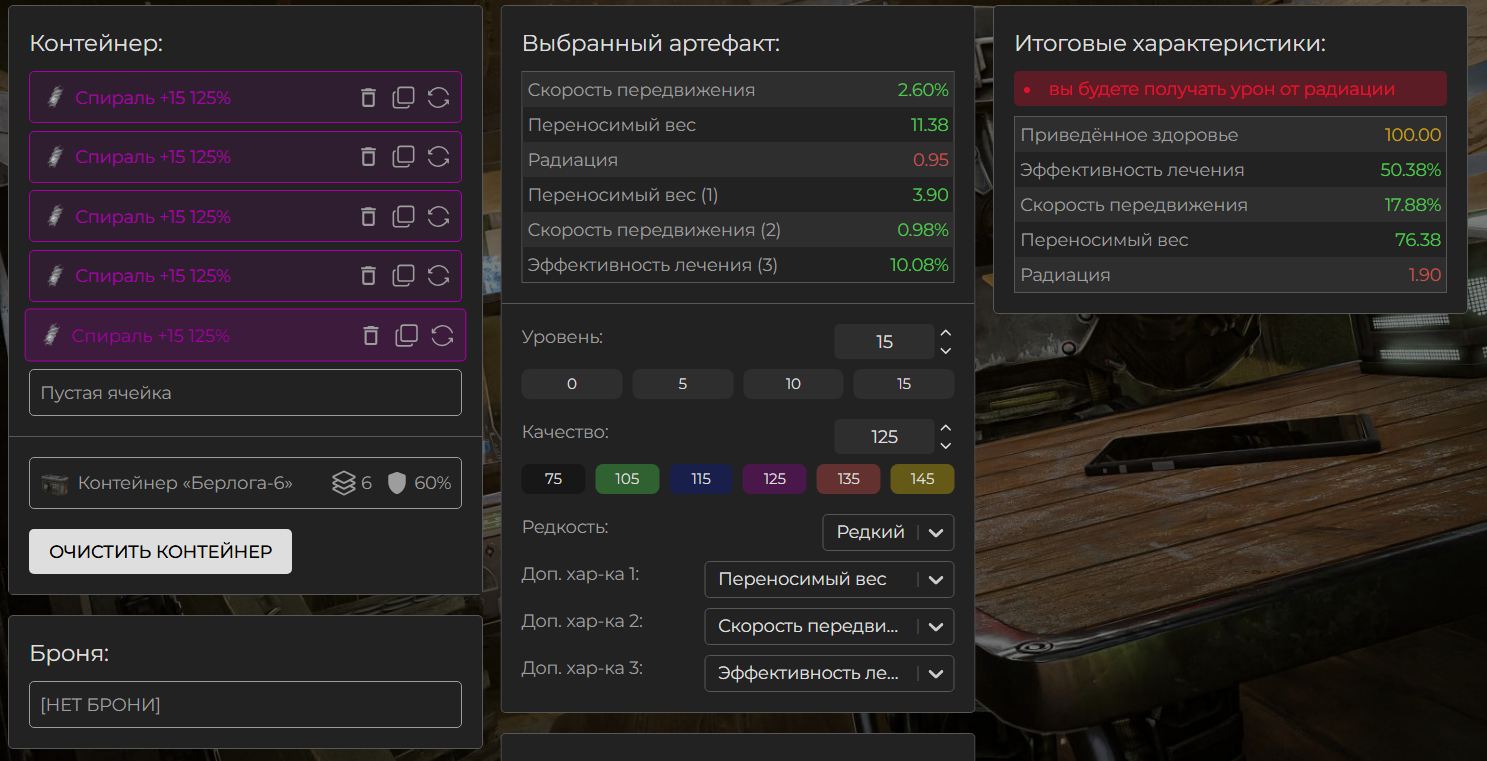The width and height of the screenshot is (1487, 761).
Task: Replace the second Спираль artifact using swap arrows
Action: coord(438,157)
